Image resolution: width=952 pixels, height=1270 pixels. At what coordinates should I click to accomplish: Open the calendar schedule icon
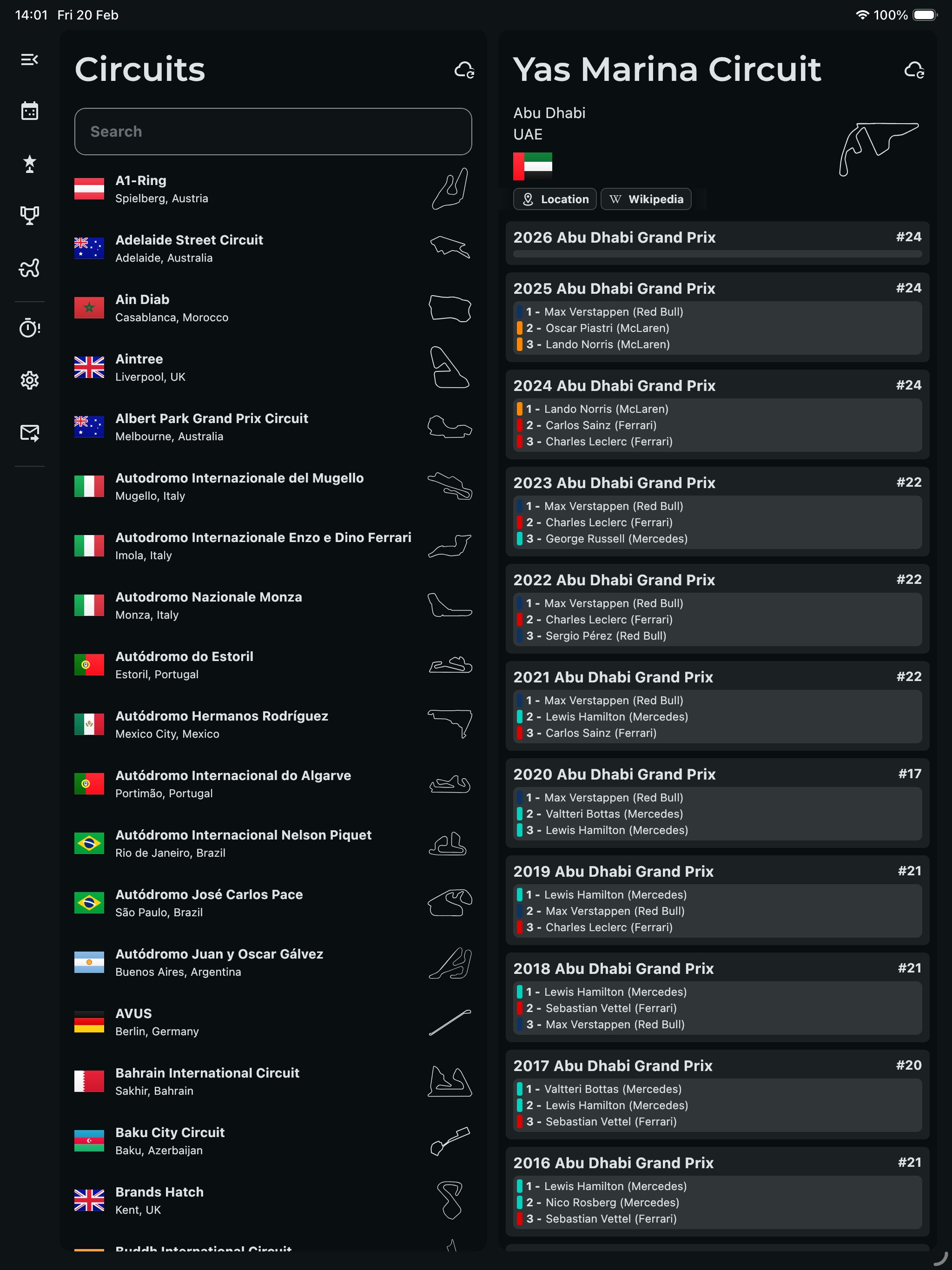(x=29, y=111)
